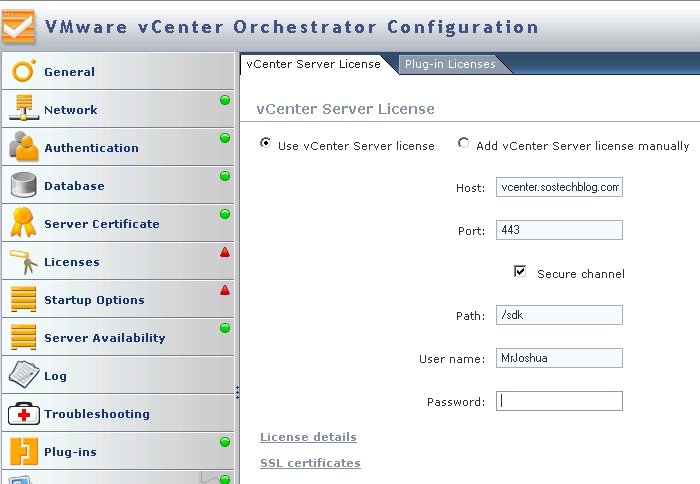
Task: Click the Server Certificate ribbon icon
Action: point(23,222)
